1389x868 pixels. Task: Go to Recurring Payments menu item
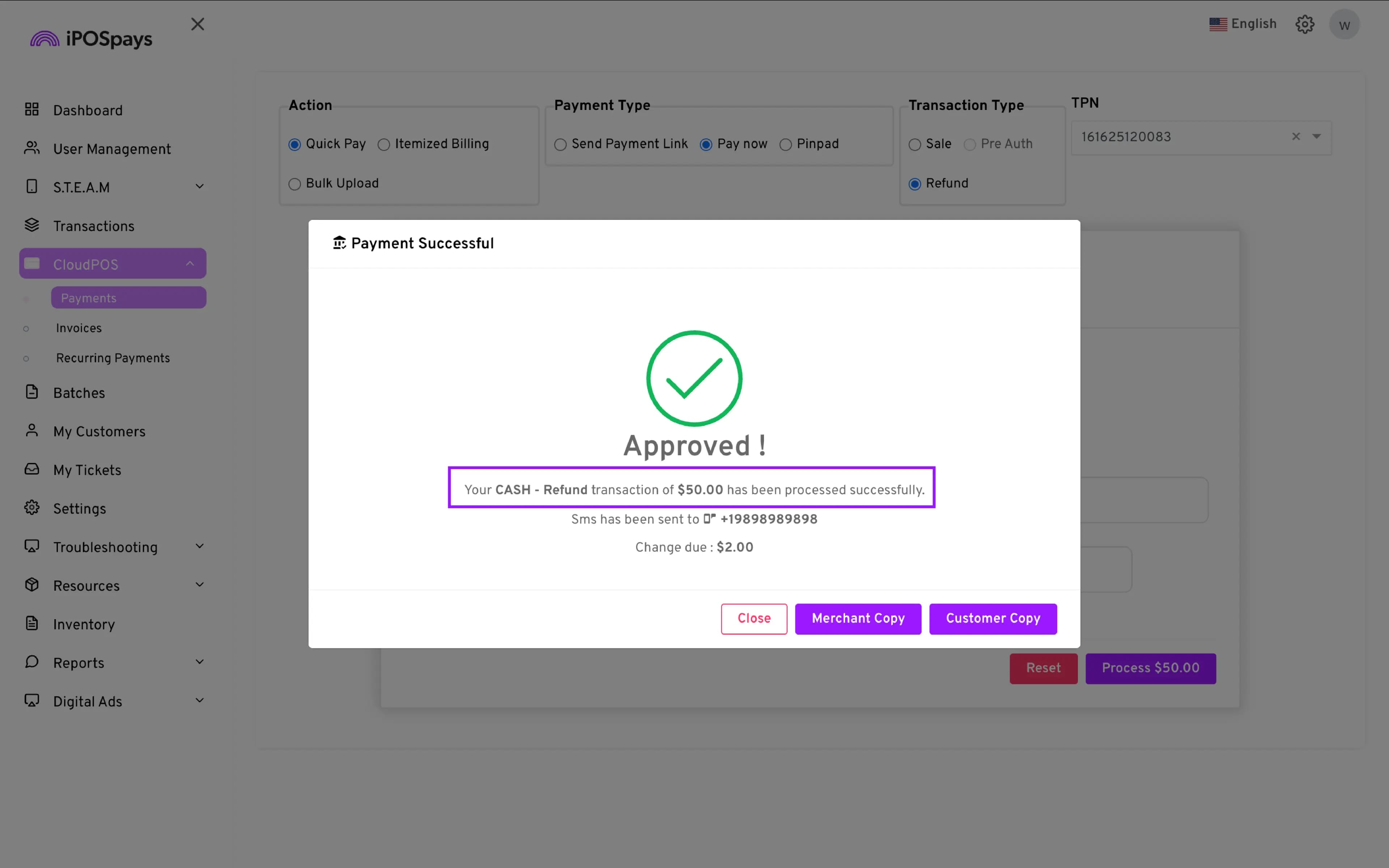[113, 358]
